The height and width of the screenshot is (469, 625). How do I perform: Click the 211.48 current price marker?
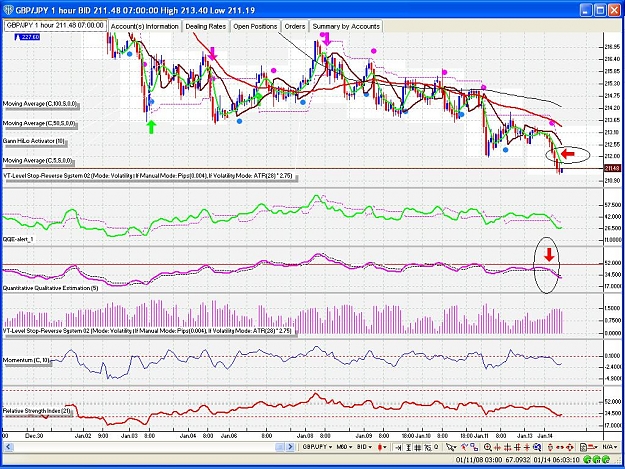coord(612,169)
